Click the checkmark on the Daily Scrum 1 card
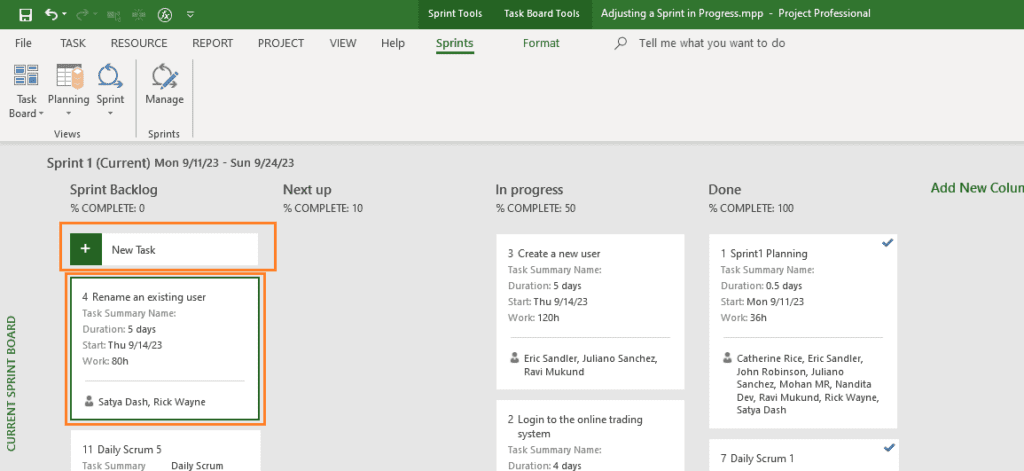This screenshot has width=1024, height=471. [x=888, y=447]
